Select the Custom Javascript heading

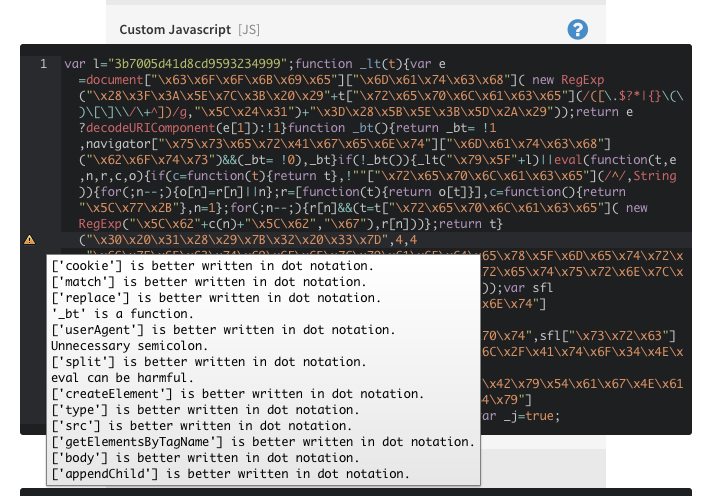click(175, 30)
